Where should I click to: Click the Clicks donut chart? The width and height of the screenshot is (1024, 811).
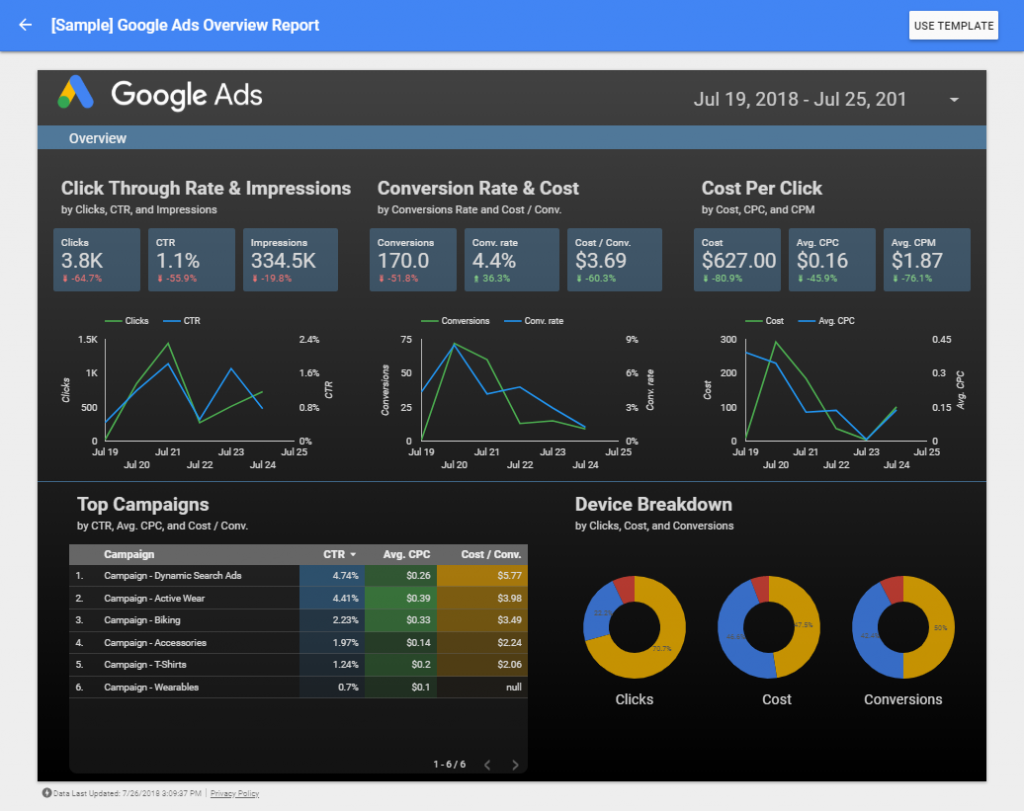point(634,627)
